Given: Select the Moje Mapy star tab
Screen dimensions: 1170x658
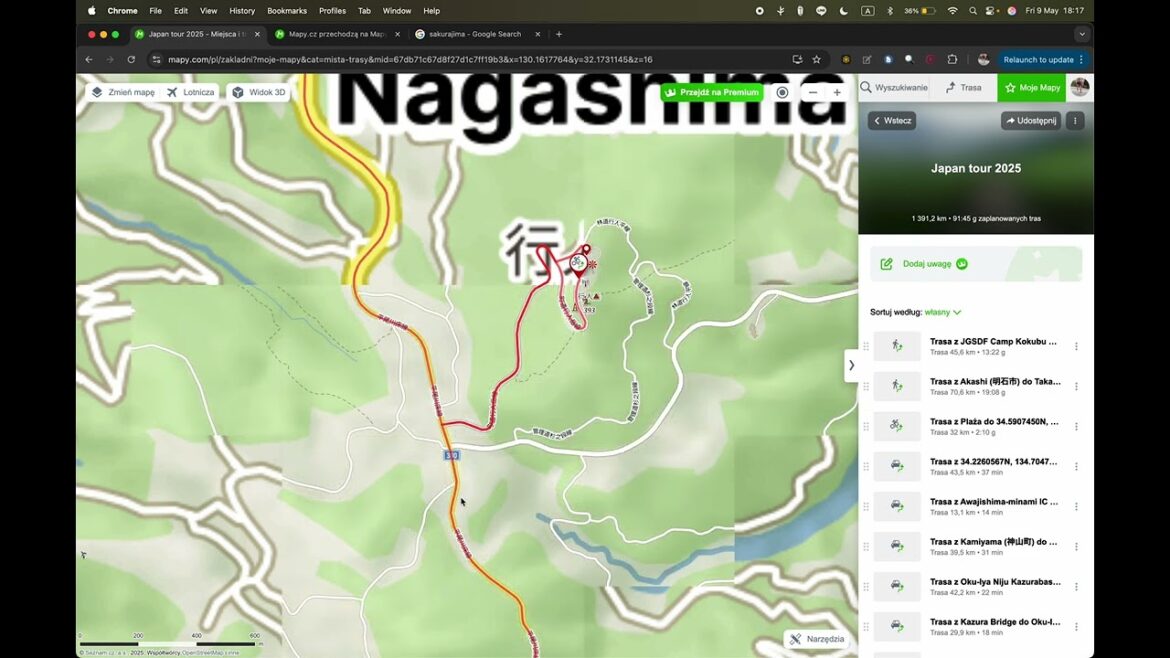Looking at the screenshot, I should 1032,87.
